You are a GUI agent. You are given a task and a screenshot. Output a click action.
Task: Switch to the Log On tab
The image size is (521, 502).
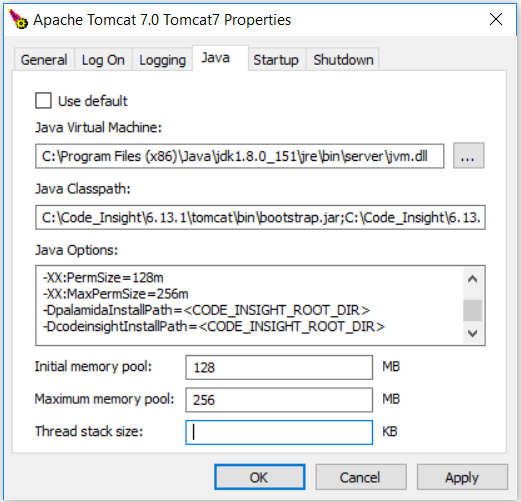(x=103, y=60)
